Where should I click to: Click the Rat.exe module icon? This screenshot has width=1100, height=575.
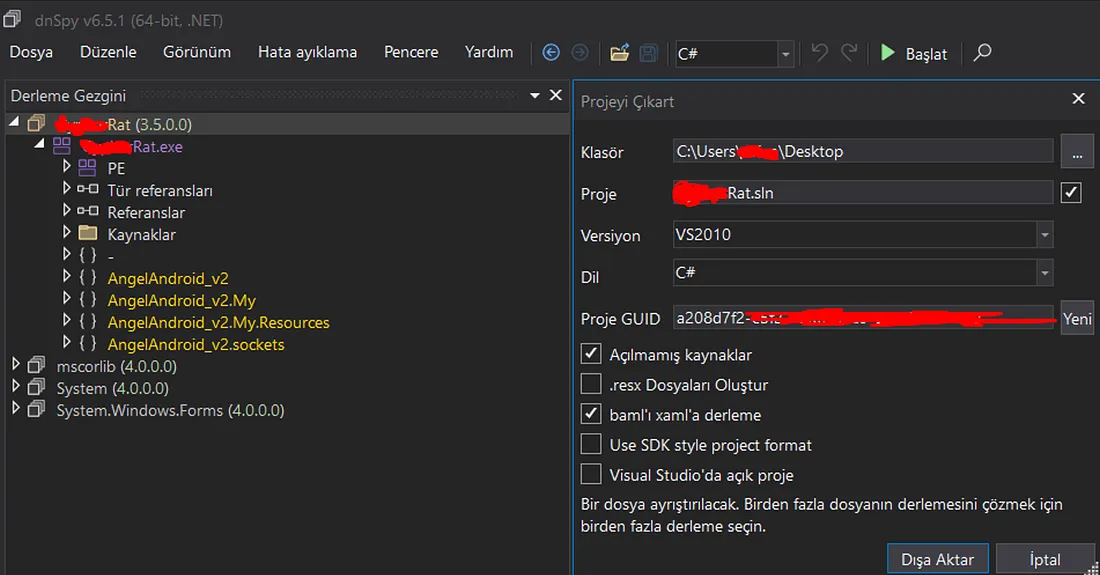point(62,146)
